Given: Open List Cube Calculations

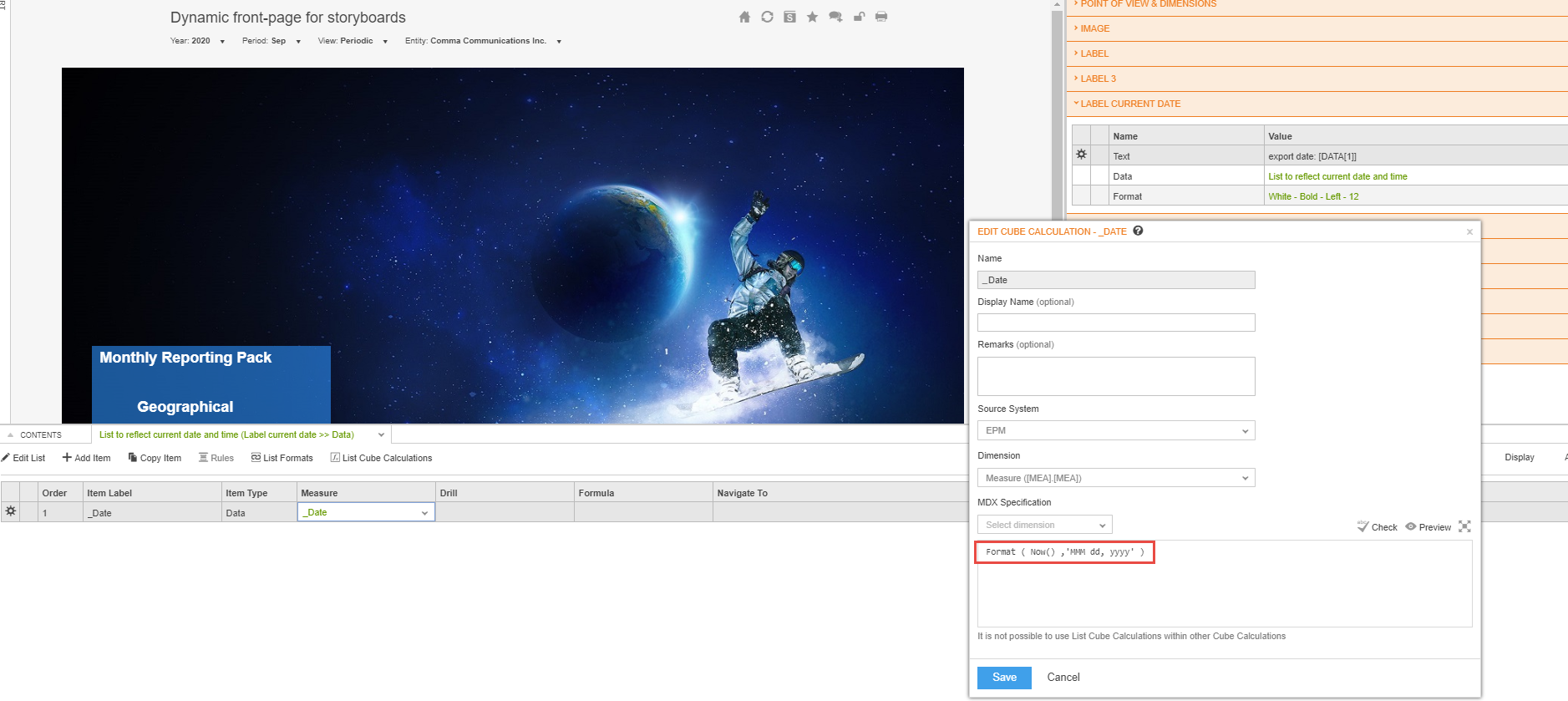Looking at the screenshot, I should [x=381, y=458].
